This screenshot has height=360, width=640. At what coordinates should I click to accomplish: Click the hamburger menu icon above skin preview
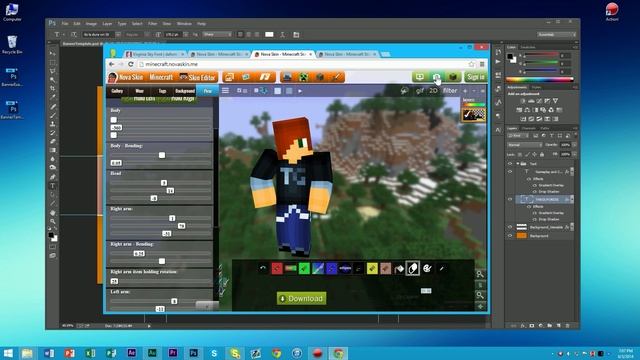(x=225, y=91)
